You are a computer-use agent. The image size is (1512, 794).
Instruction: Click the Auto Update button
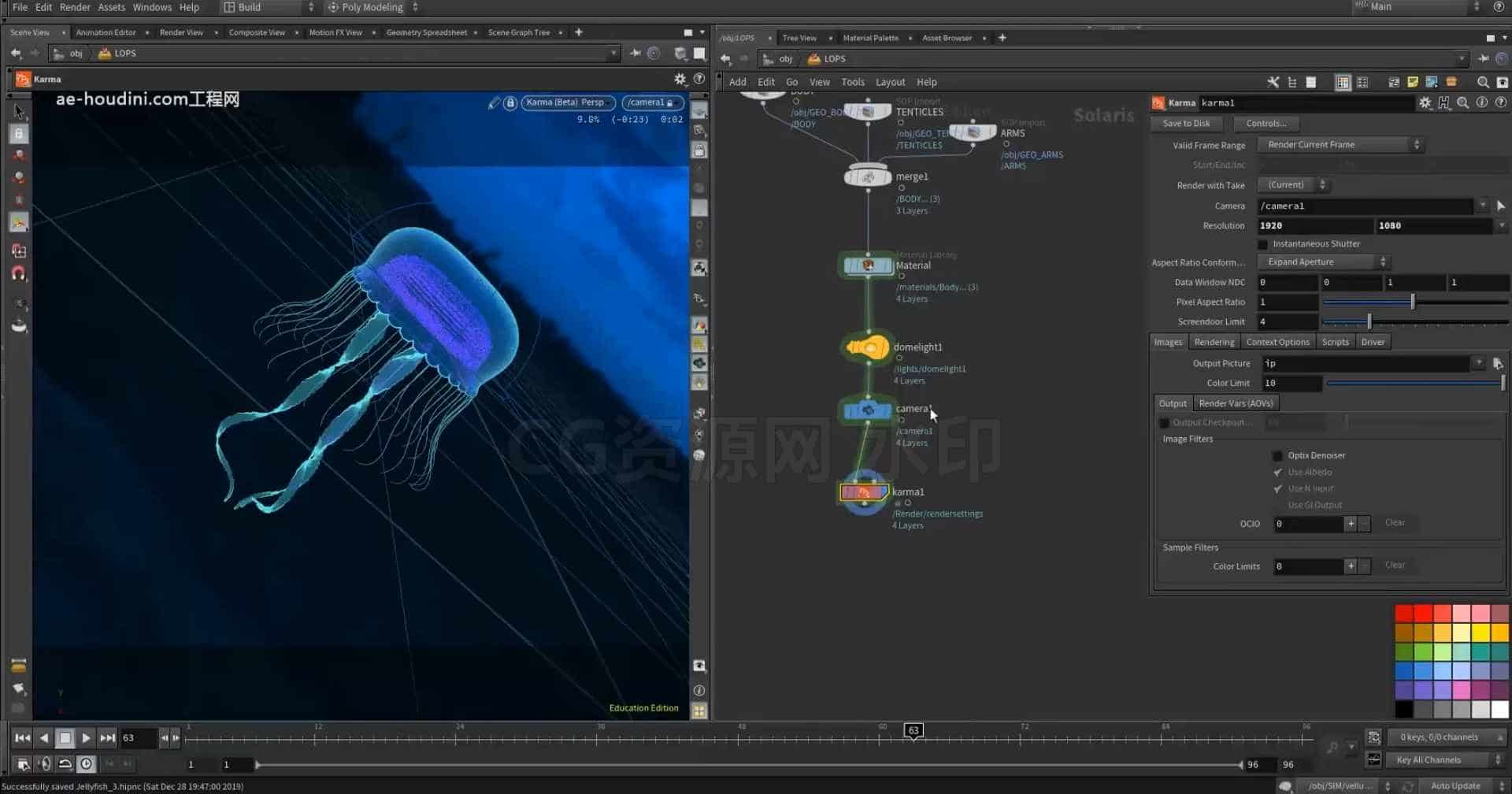pos(1455,786)
